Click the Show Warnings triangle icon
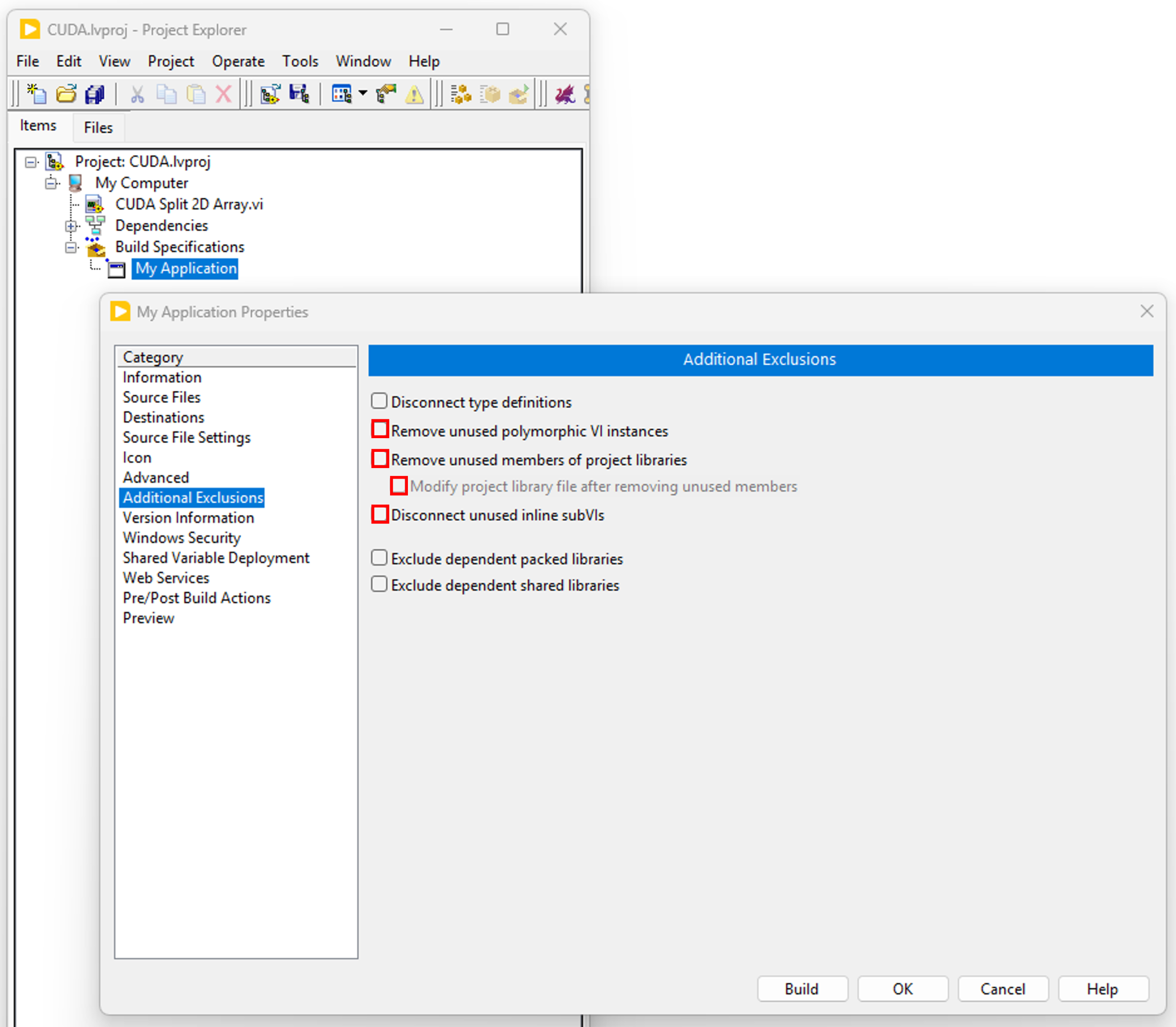1176x1027 pixels. (x=414, y=94)
